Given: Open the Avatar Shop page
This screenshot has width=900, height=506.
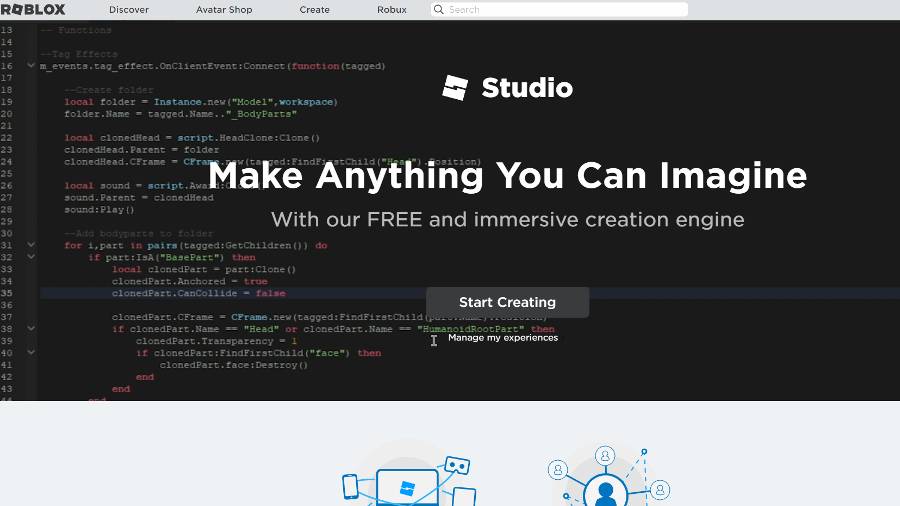Looking at the screenshot, I should (x=224, y=10).
